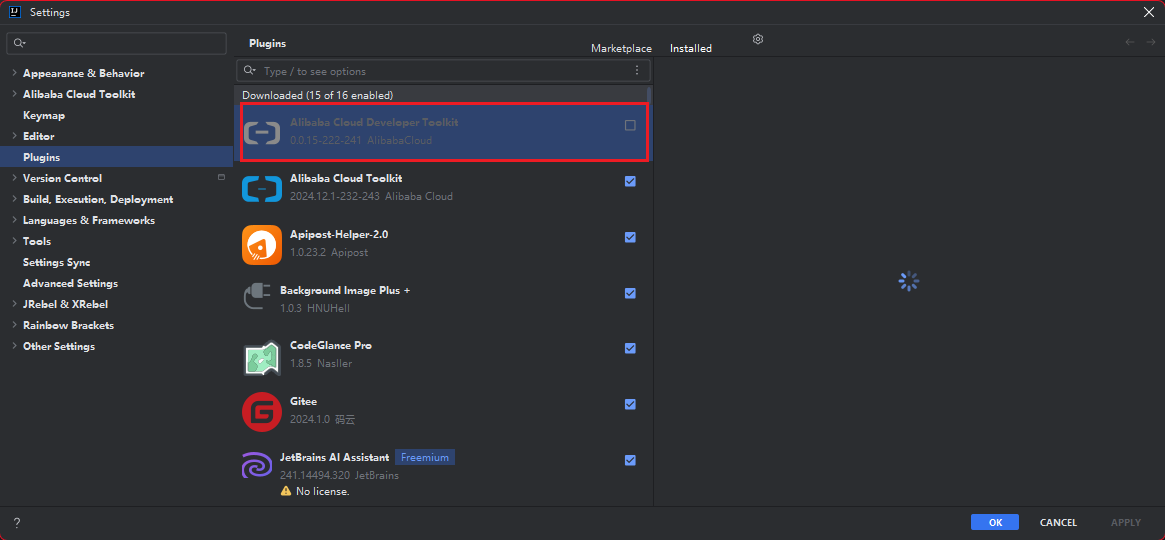The image size is (1165, 540).
Task: Select Plugins in the settings tree
Action: (x=42, y=157)
